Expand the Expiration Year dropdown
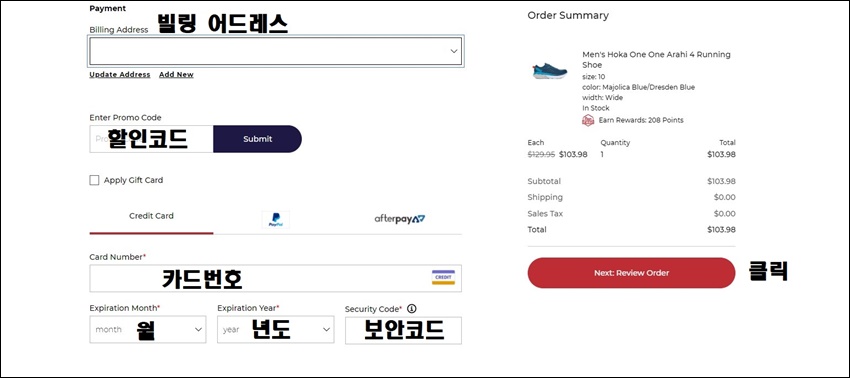Image resolution: width=850 pixels, height=378 pixels. tap(275, 329)
